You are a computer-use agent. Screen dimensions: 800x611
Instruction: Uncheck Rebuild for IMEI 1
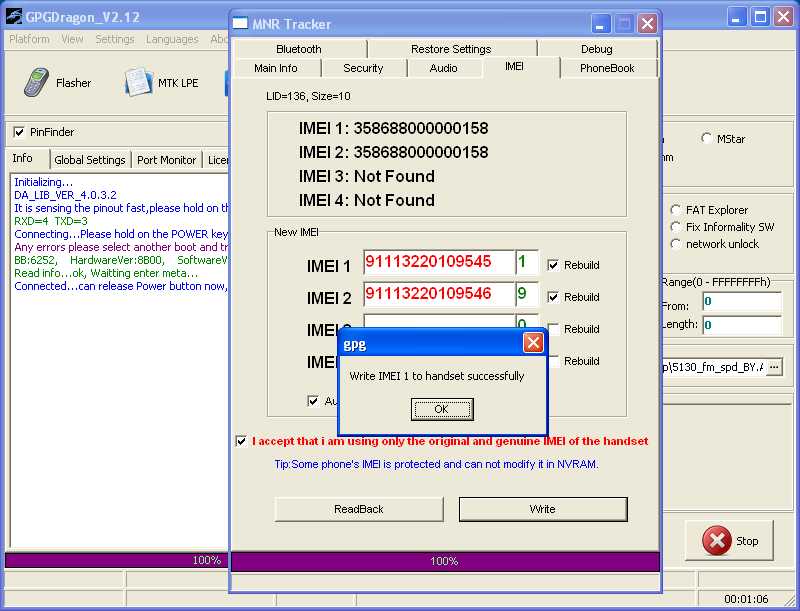point(553,265)
